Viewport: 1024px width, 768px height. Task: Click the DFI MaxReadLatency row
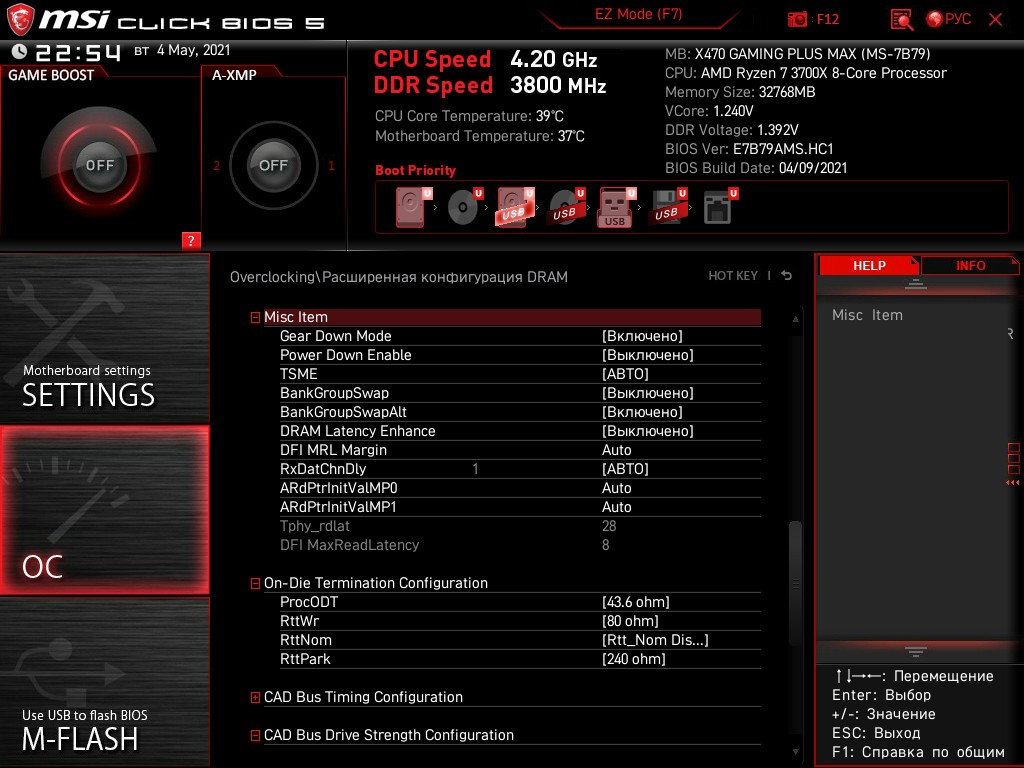pyautogui.click(x=520, y=545)
